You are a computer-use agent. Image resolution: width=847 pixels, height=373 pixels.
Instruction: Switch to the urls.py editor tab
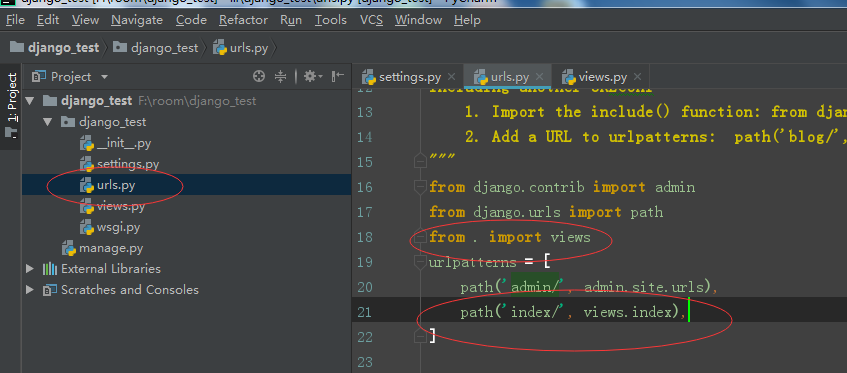508,77
